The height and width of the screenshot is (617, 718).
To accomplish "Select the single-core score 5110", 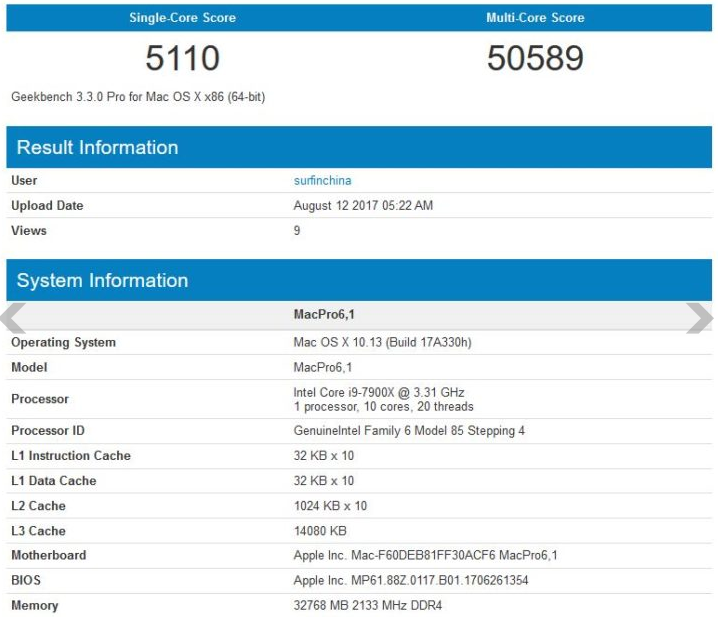I will click(182, 58).
